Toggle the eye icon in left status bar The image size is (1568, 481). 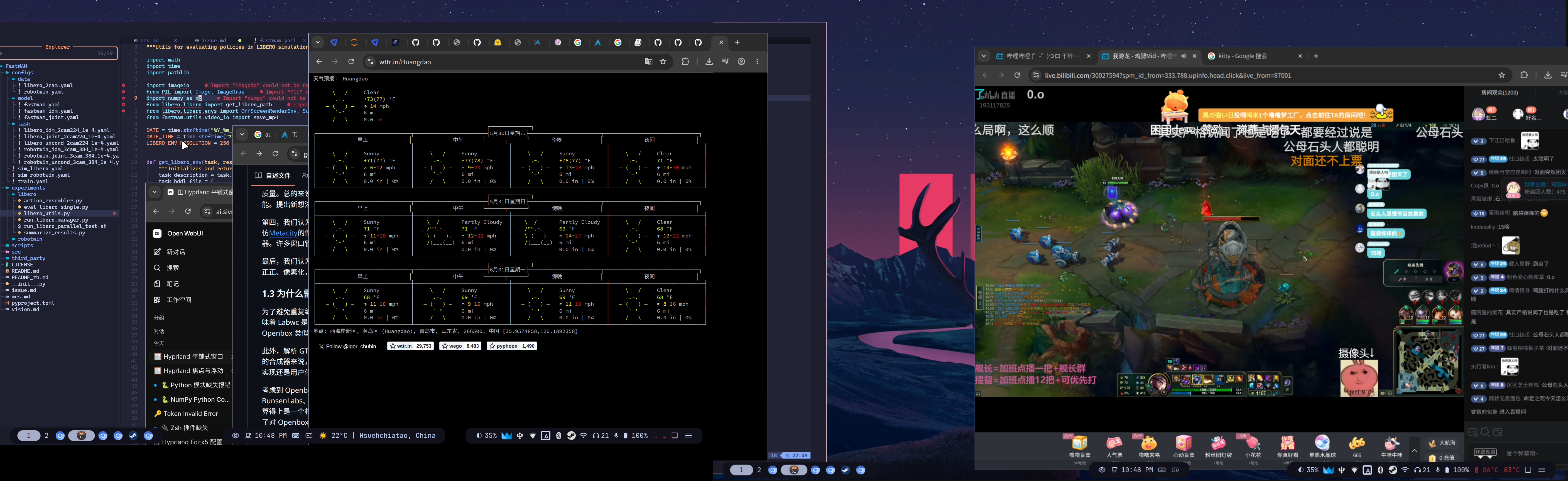tap(236, 435)
